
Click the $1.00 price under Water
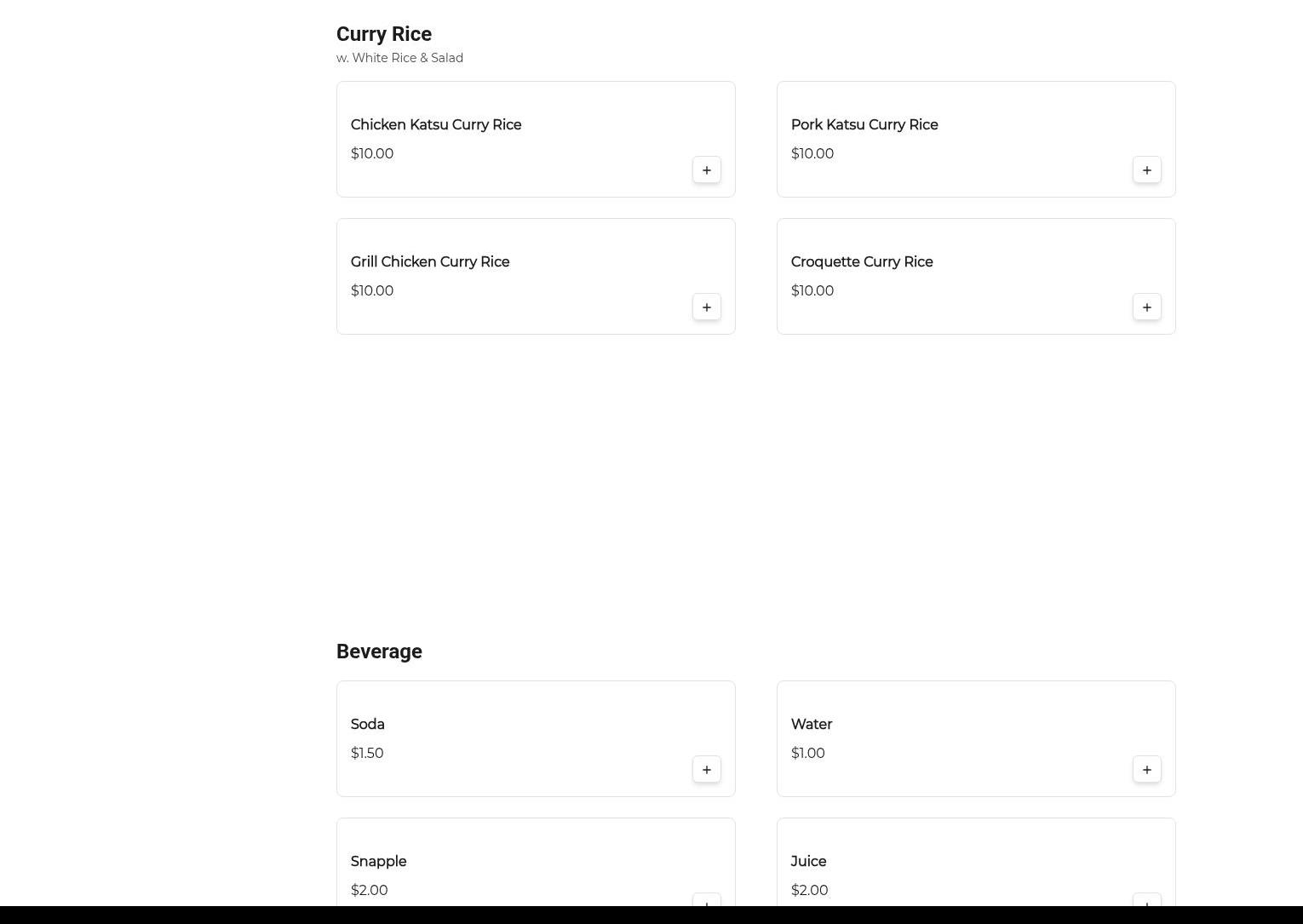[808, 754]
